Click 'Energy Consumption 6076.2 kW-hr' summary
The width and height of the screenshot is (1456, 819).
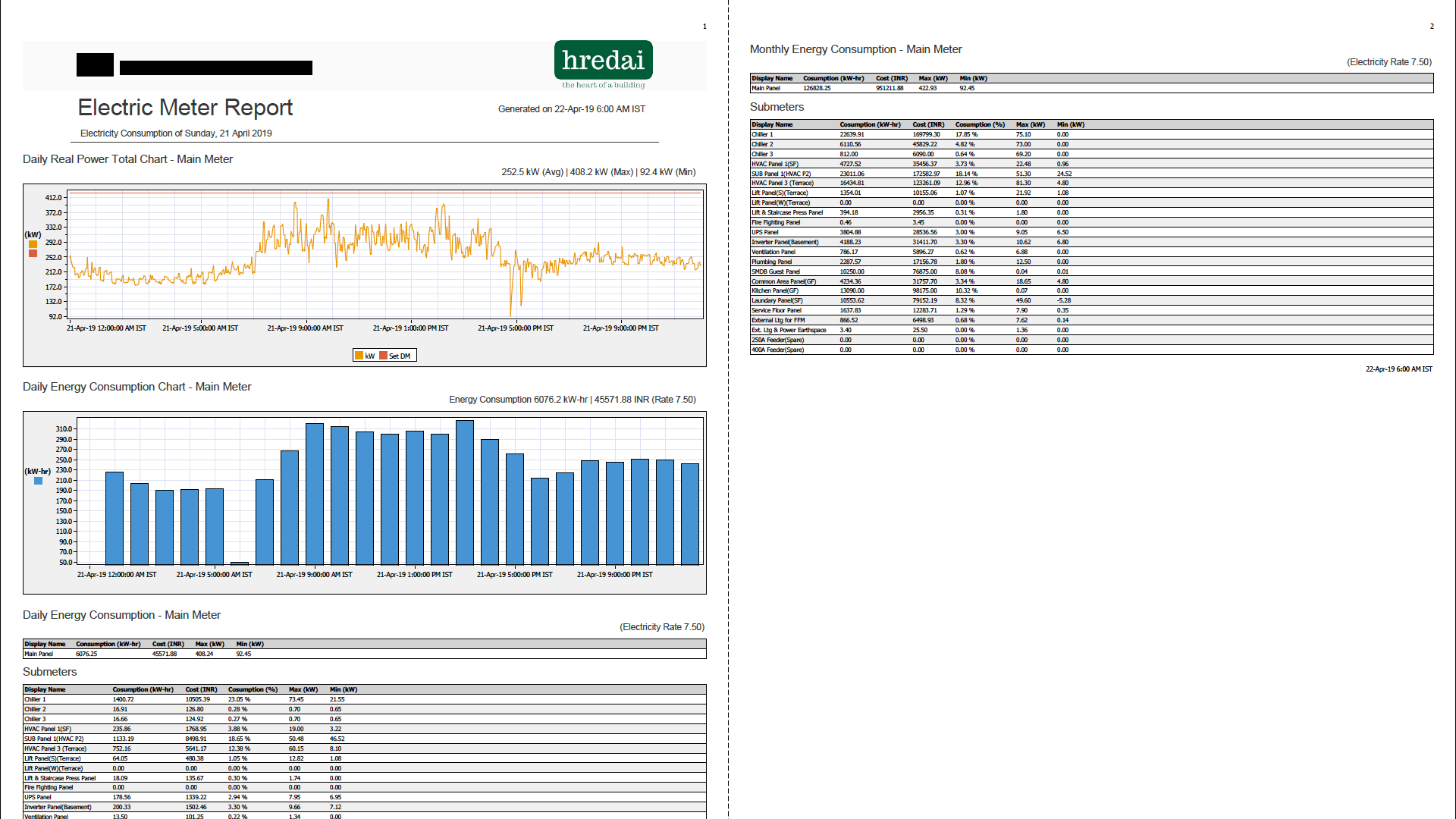(x=573, y=400)
